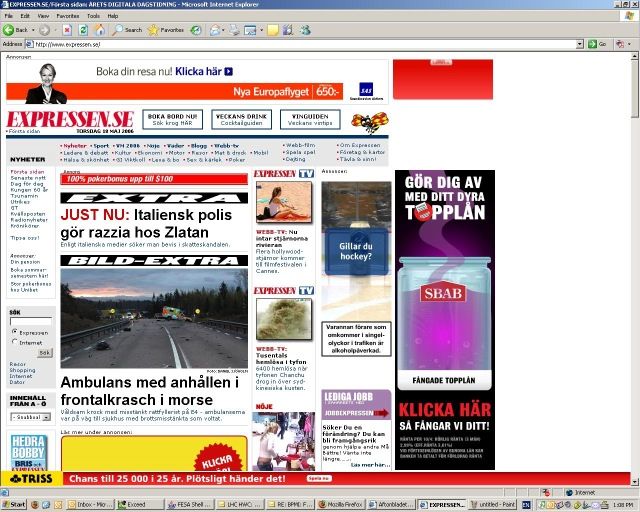Open the Back button history dropdown
640x512 pixels.
click(x=33, y=30)
